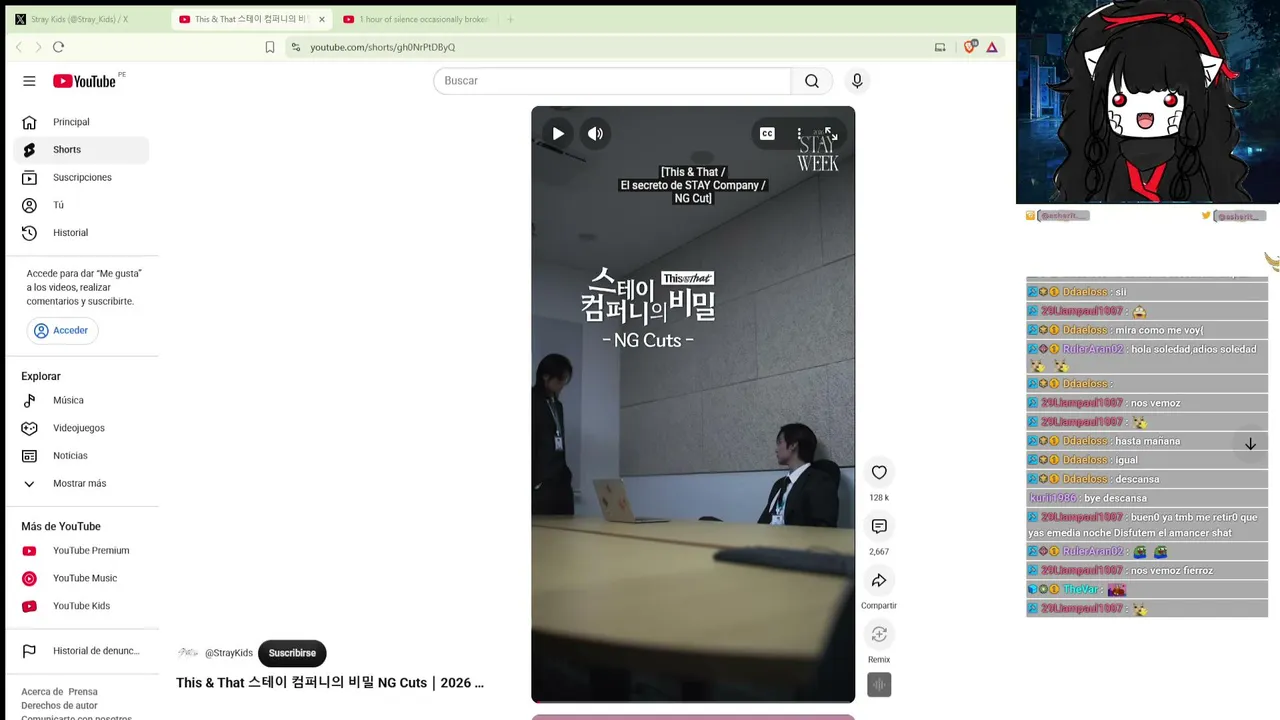Screen dimensions: 1280x720
Task: Jump to latest chat with down arrow
Action: (x=1250, y=444)
